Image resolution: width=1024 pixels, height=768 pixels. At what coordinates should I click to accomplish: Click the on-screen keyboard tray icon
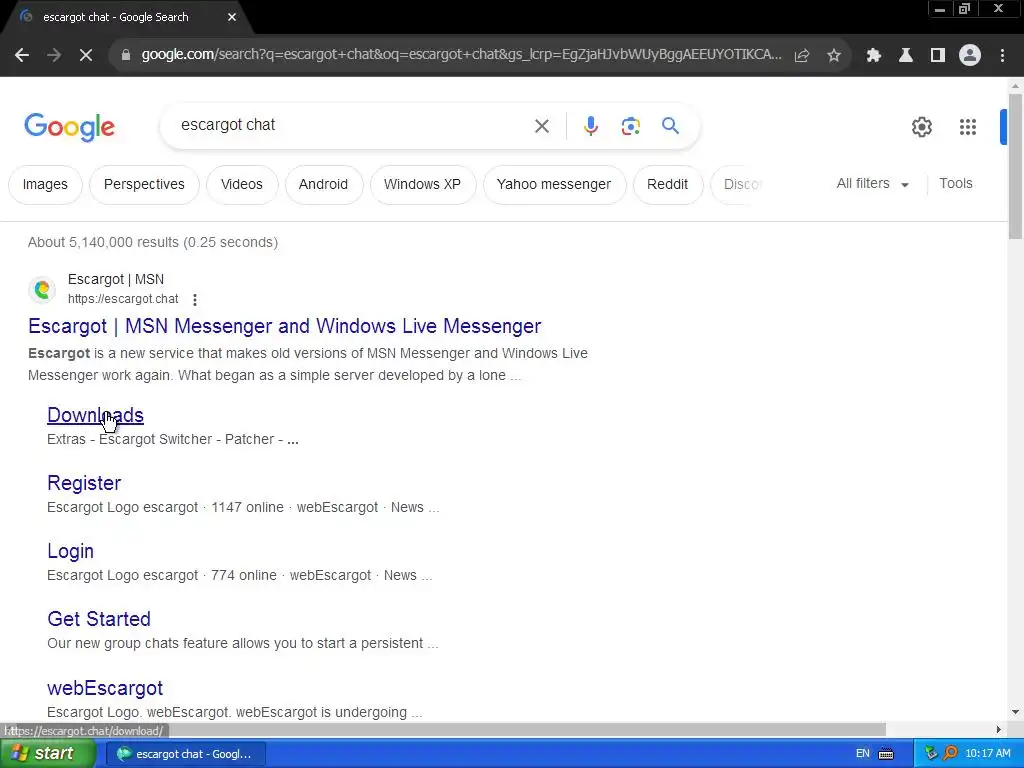click(x=886, y=754)
